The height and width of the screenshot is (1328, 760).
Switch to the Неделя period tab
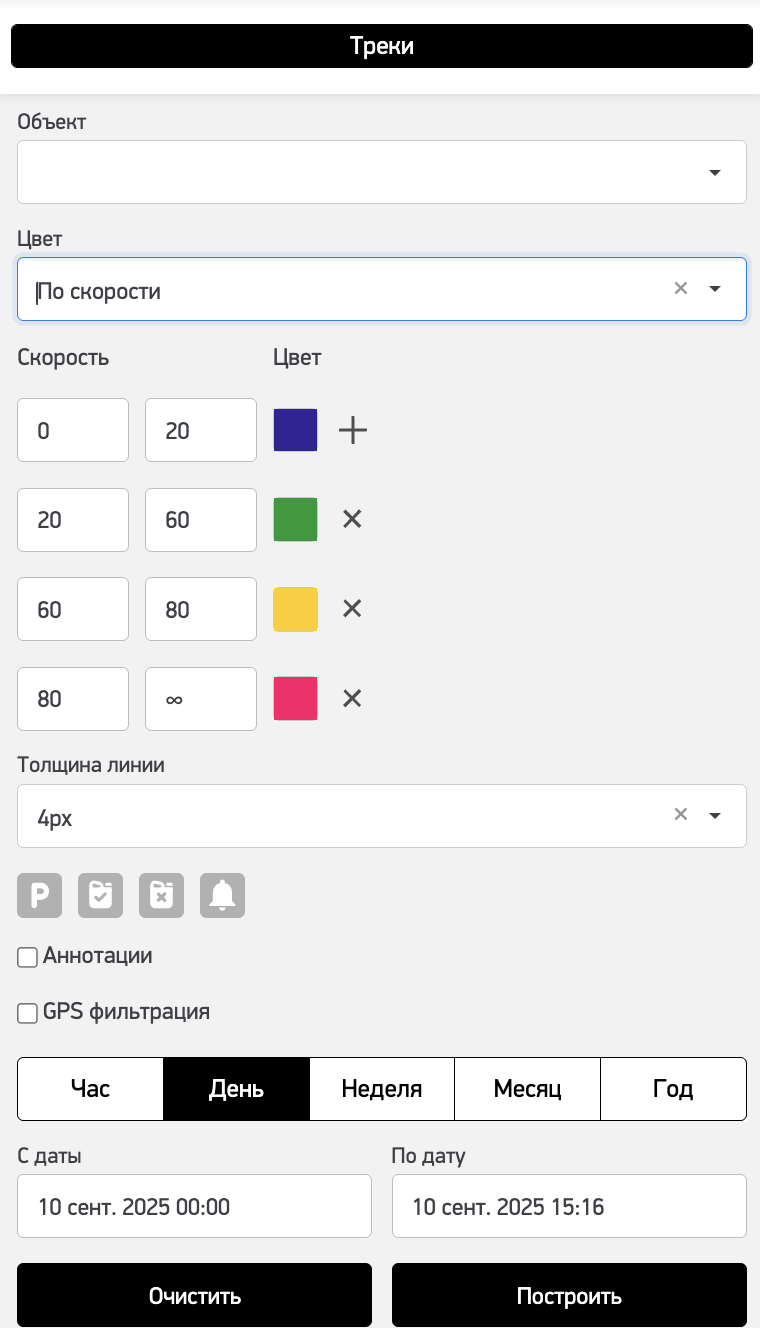382,1089
